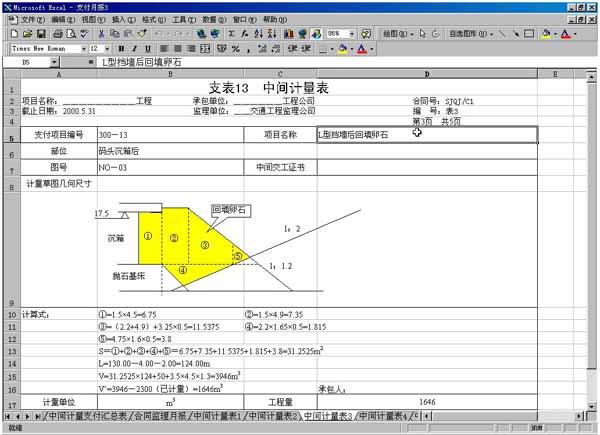Open the 格式 (Format) menu

[x=153, y=19]
